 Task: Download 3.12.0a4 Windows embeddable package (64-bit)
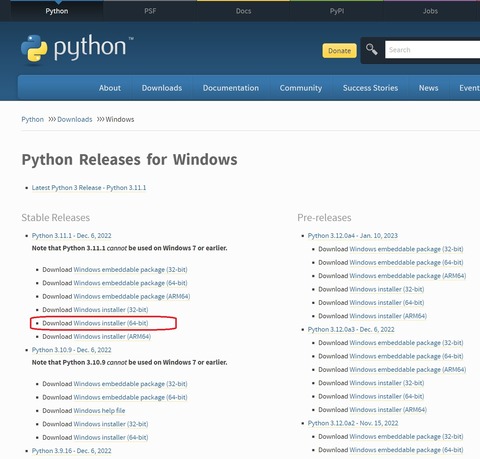406,263
